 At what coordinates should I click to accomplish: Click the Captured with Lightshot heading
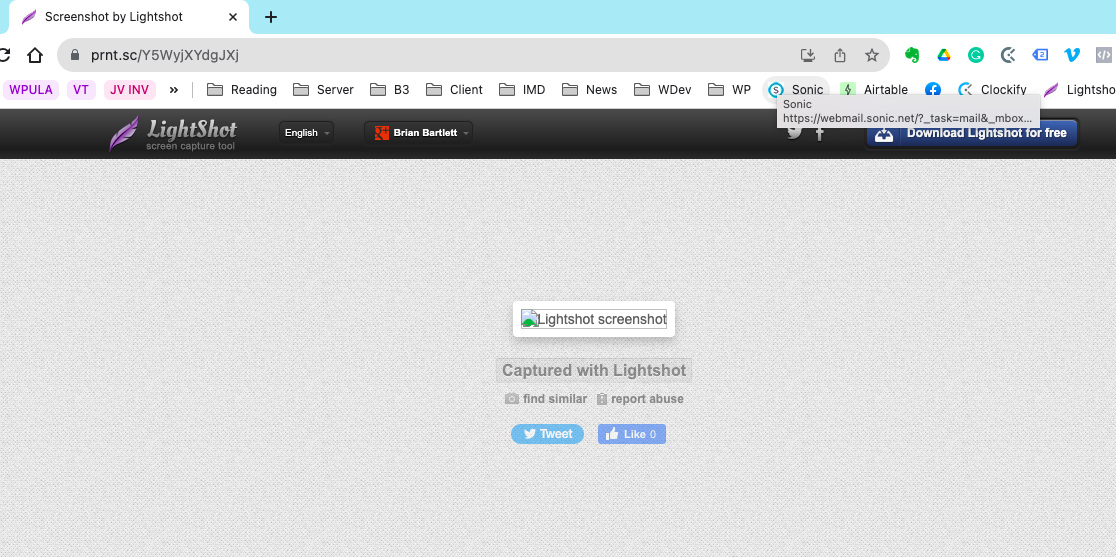click(x=594, y=371)
